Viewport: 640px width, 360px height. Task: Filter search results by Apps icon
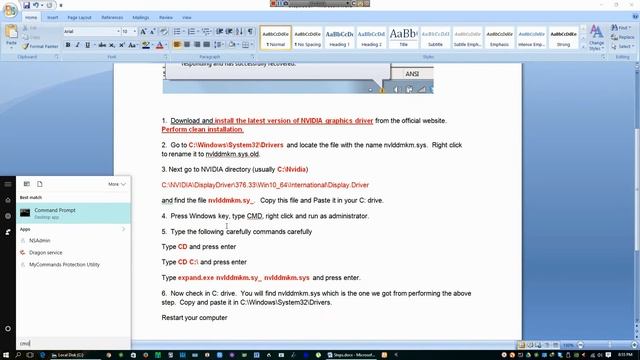pyautogui.click(x=27, y=184)
